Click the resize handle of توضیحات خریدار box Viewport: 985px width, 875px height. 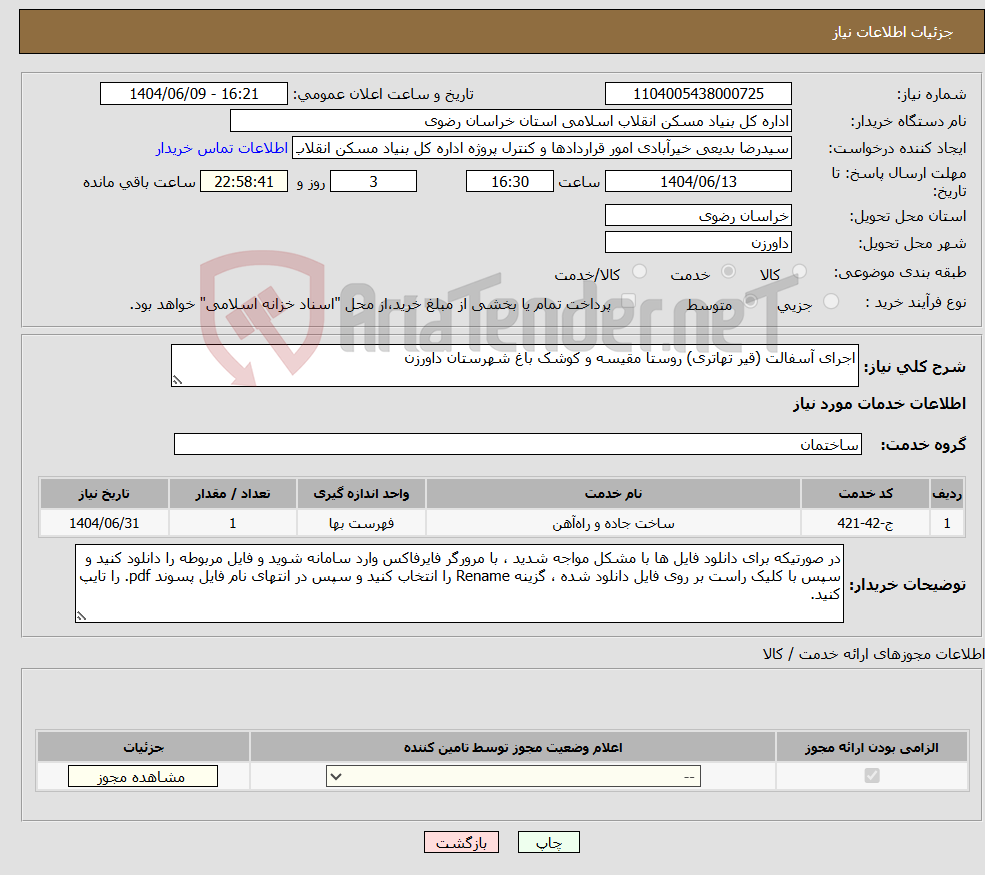(x=80, y=616)
